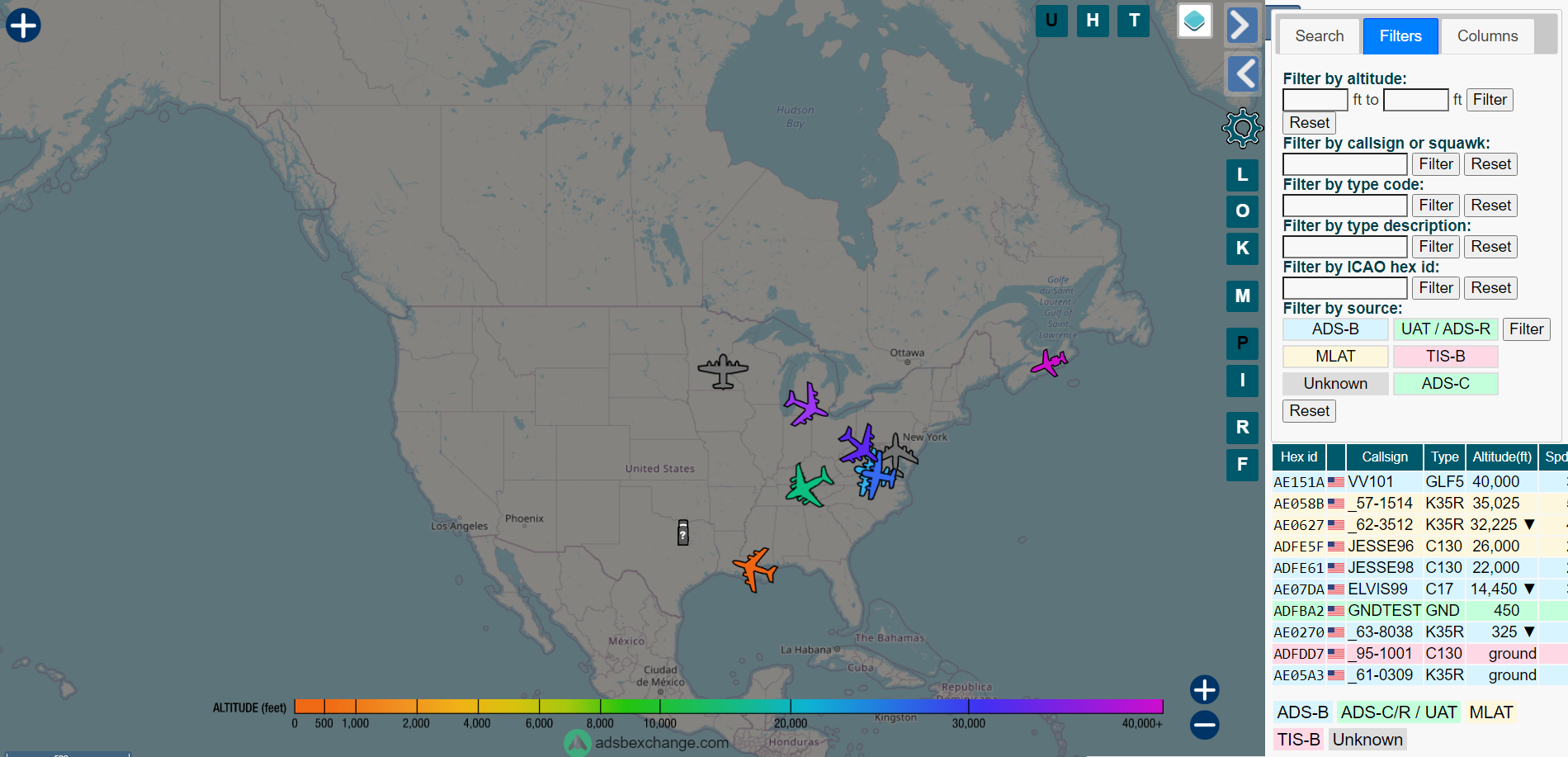The height and width of the screenshot is (757, 1568).
Task: Toggle the H map button
Action: 1093,21
